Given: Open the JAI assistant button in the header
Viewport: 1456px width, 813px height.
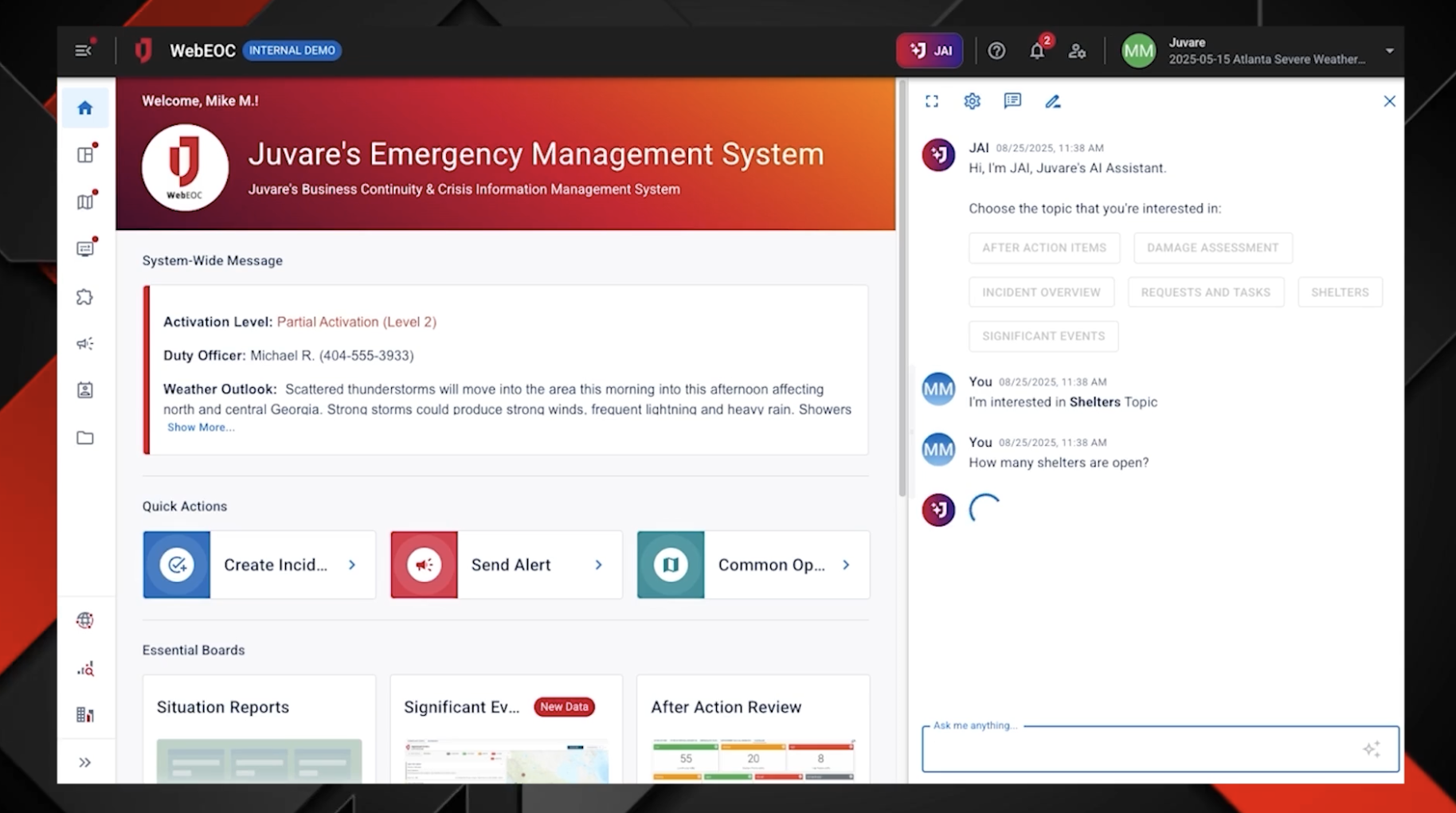Looking at the screenshot, I should pos(929,49).
